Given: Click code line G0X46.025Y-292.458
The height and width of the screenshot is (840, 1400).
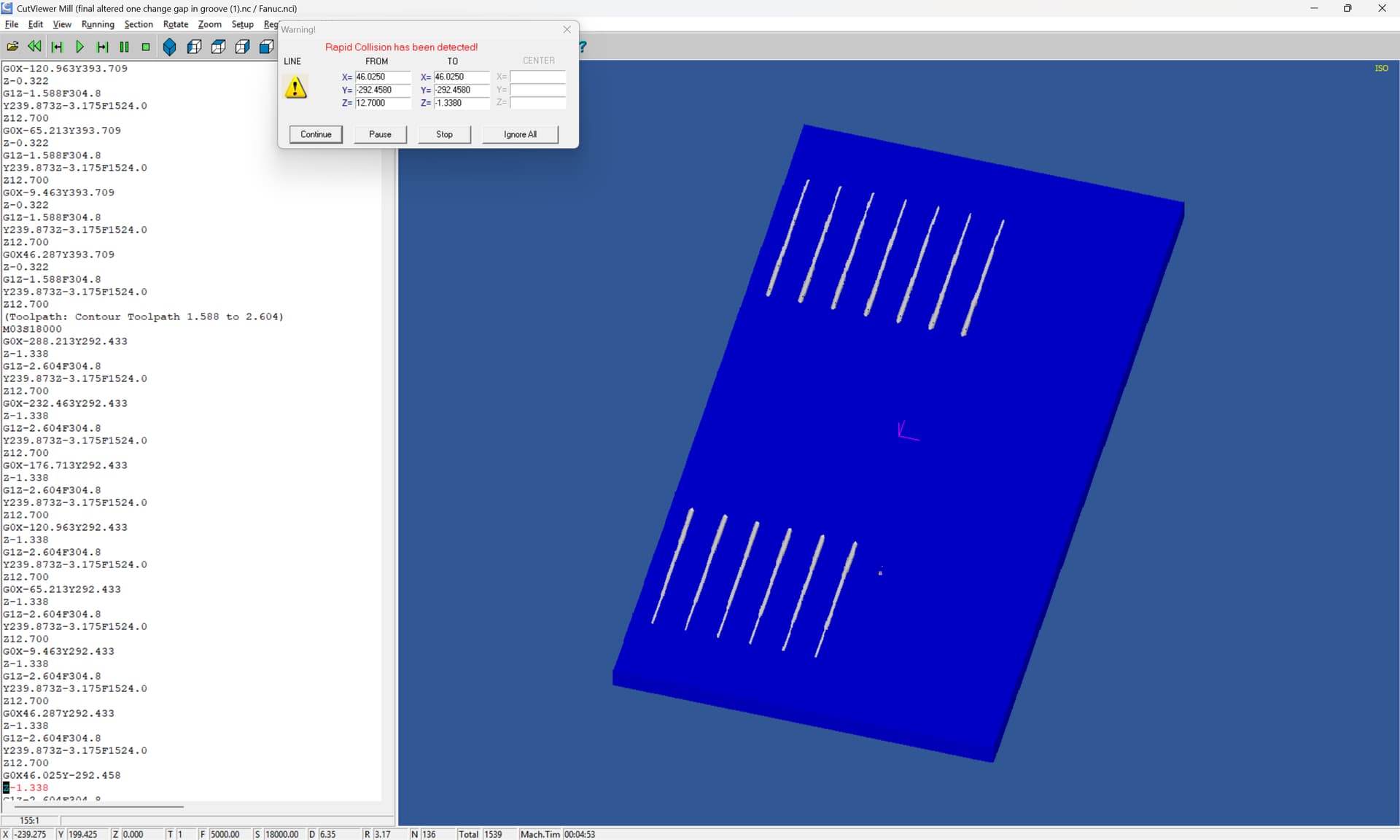Looking at the screenshot, I should 62,775.
